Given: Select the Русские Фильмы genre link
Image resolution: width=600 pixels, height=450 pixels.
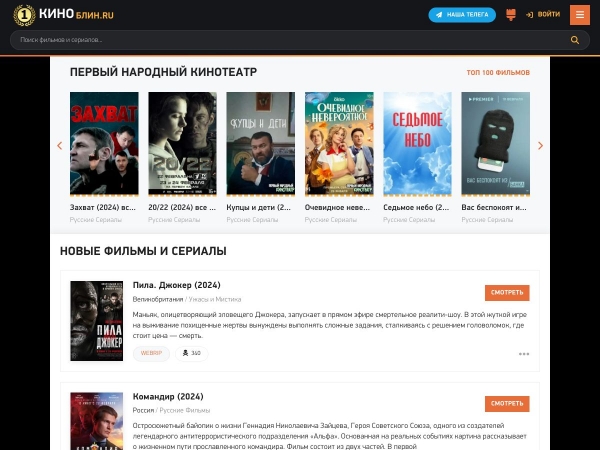Looking at the screenshot, I should coord(184,410).
